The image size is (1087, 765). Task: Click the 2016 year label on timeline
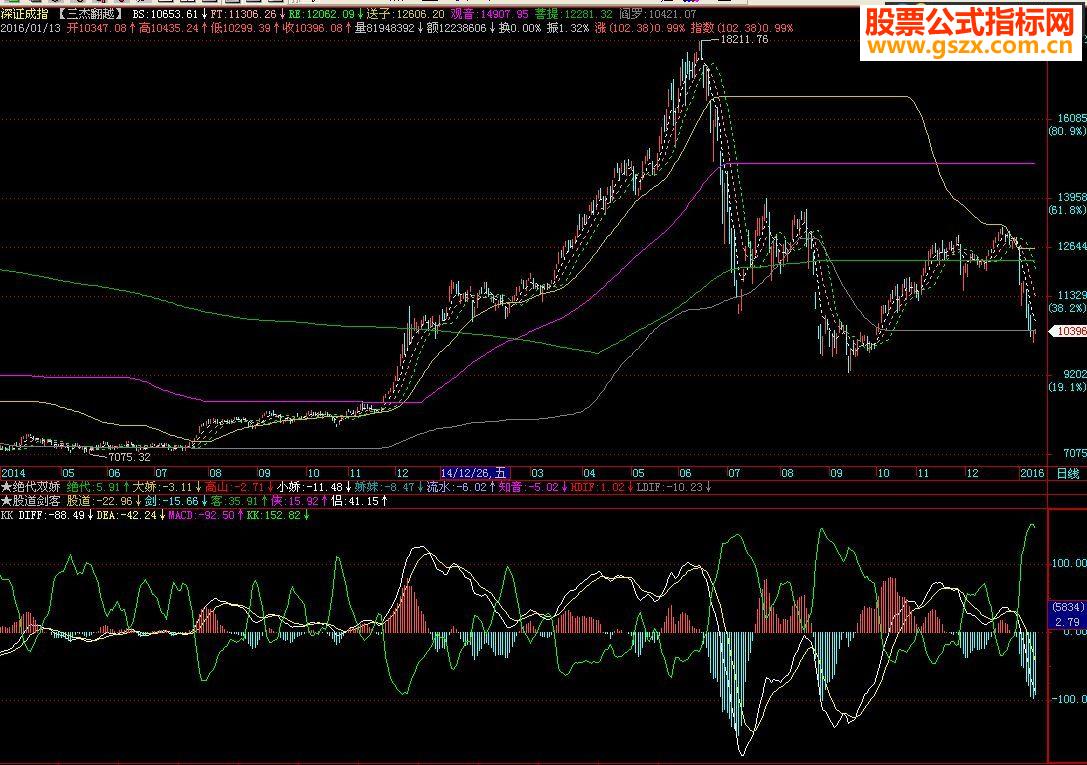[x=1032, y=473]
